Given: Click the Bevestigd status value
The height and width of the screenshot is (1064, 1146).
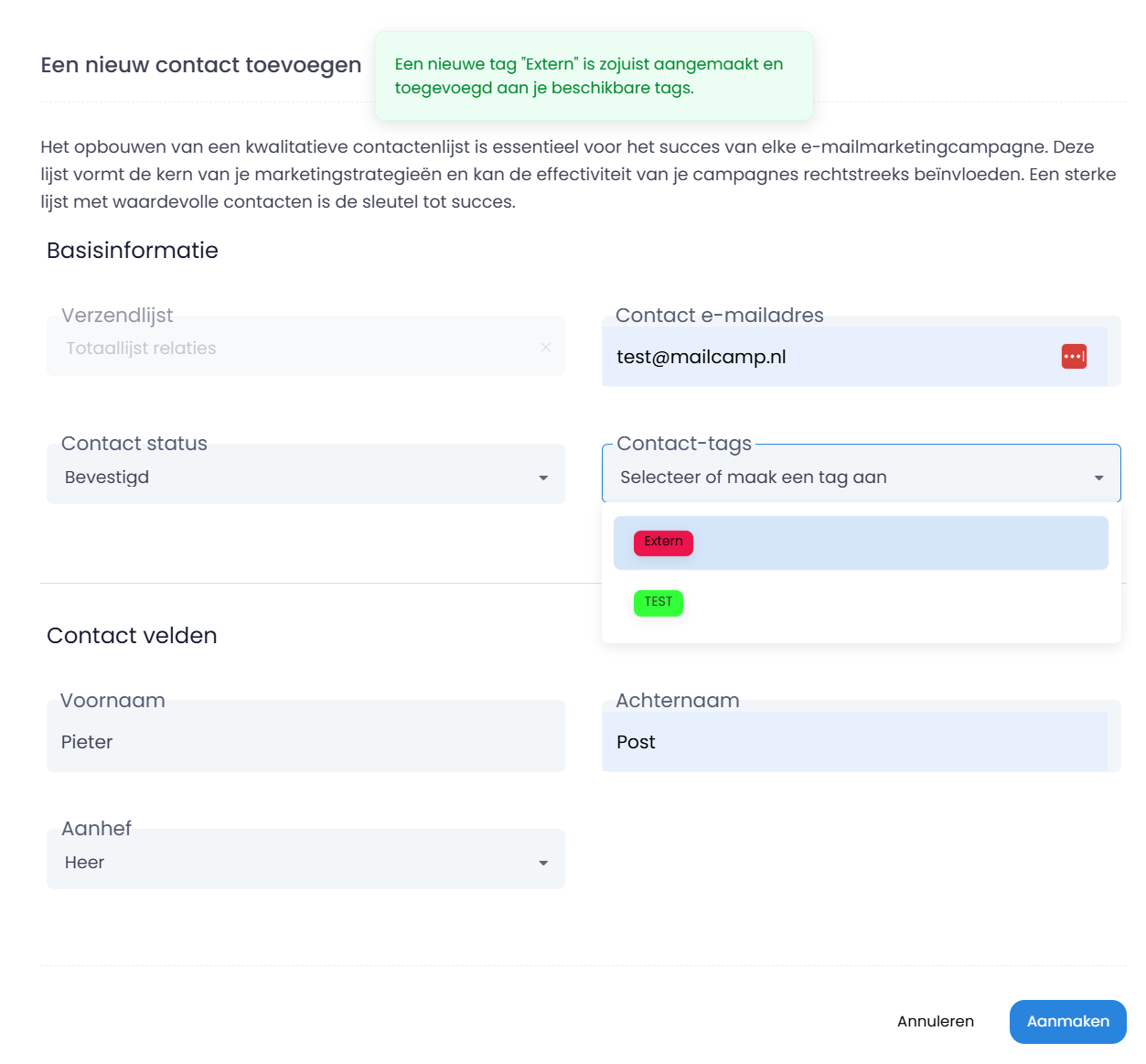Looking at the screenshot, I should 107,478.
